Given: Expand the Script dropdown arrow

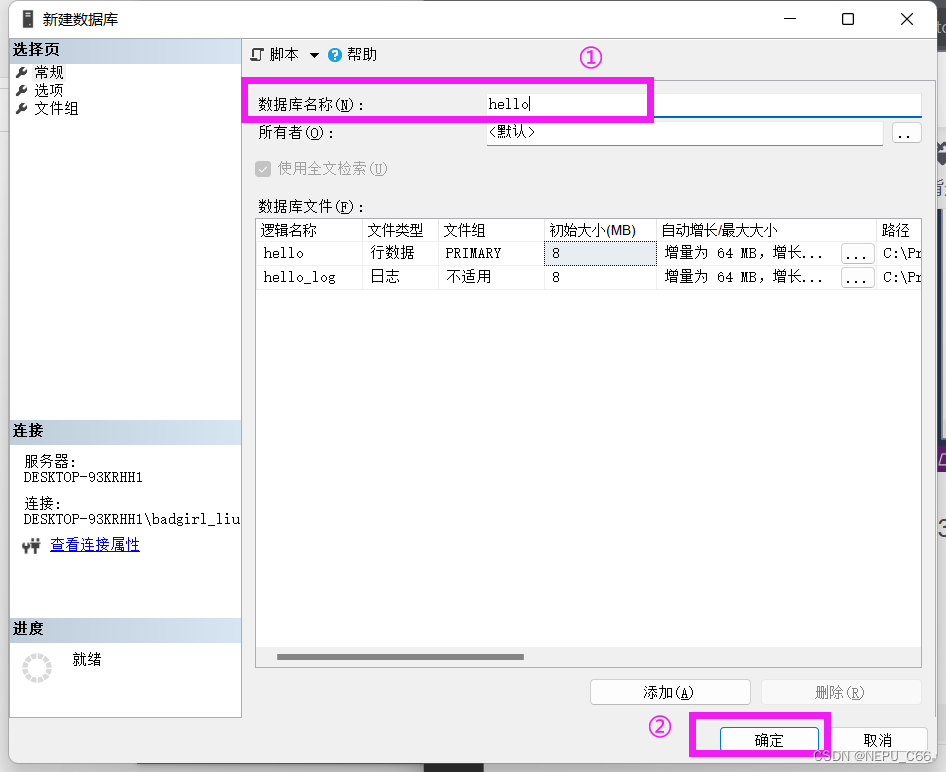Looking at the screenshot, I should pos(314,55).
